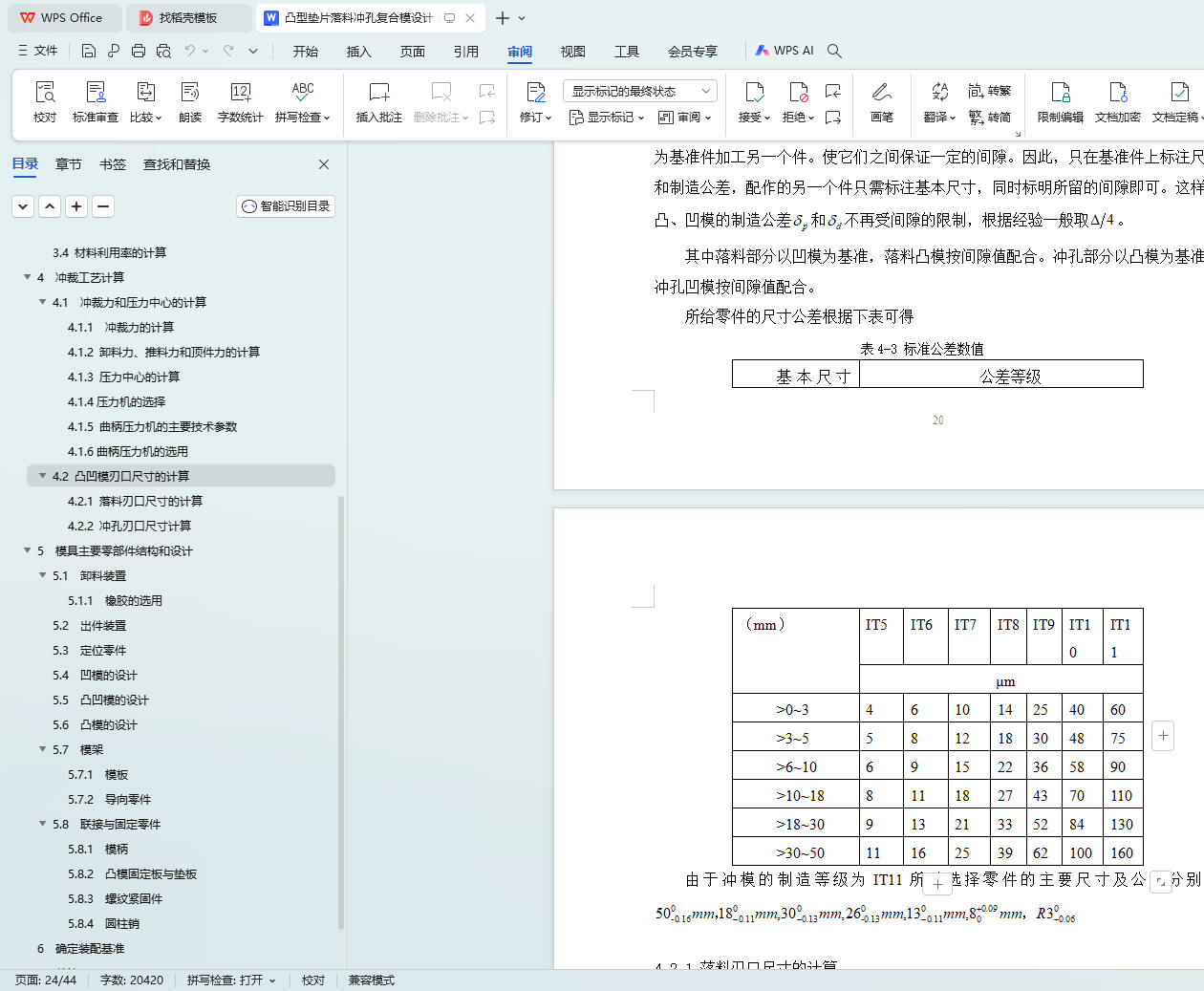
Task: Click the 比较 compare documents icon
Action: point(146,102)
